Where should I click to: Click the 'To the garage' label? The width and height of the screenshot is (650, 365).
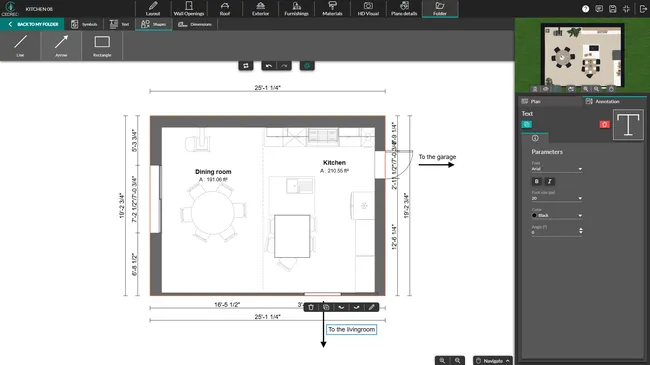click(x=437, y=157)
